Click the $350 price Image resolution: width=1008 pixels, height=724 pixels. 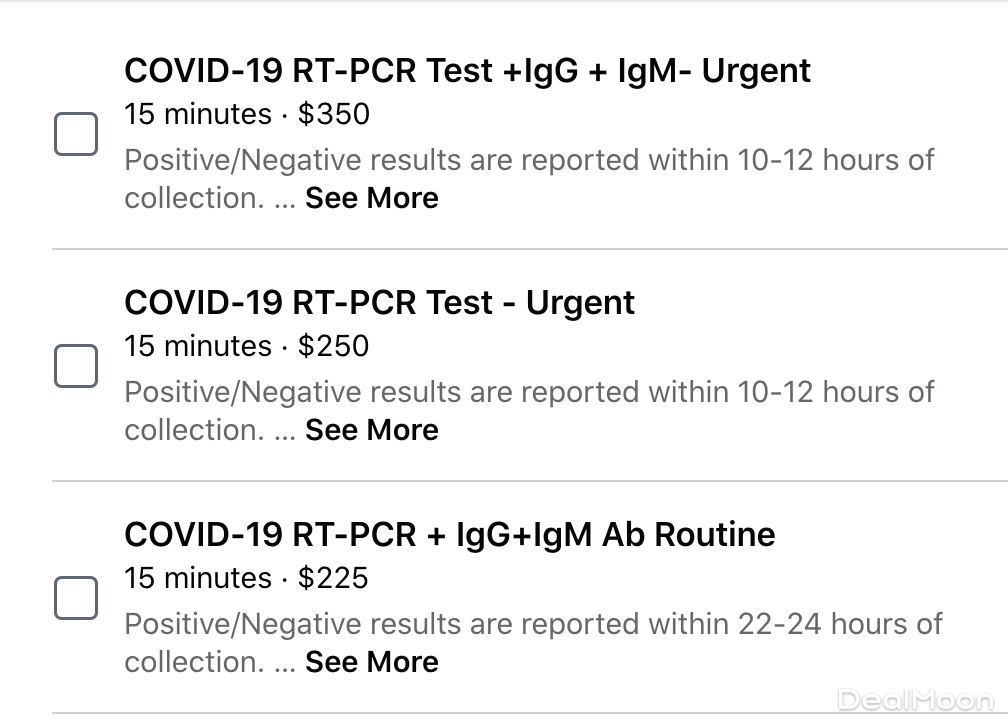click(334, 114)
